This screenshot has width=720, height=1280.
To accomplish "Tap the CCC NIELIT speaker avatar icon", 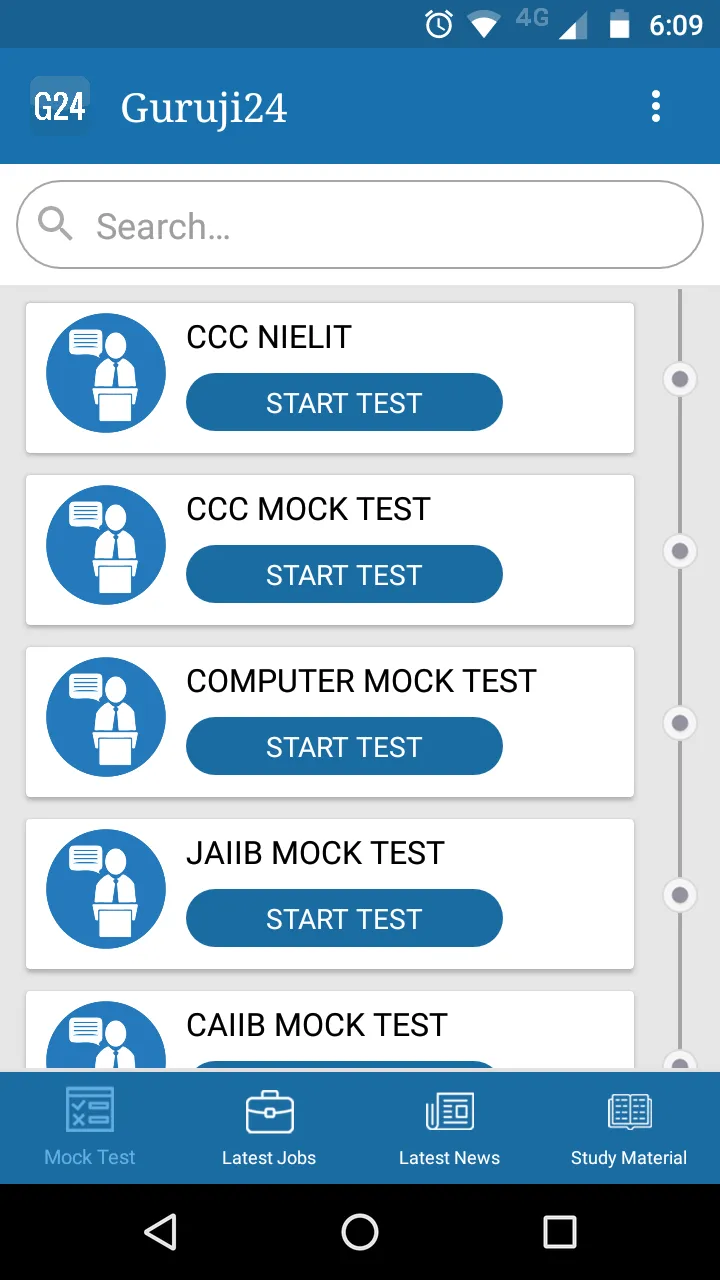I will [106, 373].
